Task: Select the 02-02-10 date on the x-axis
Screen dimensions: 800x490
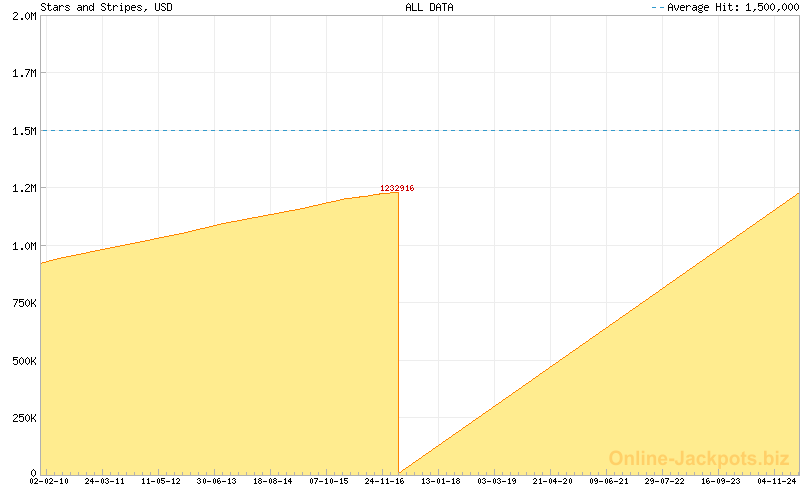Action: 50,481
